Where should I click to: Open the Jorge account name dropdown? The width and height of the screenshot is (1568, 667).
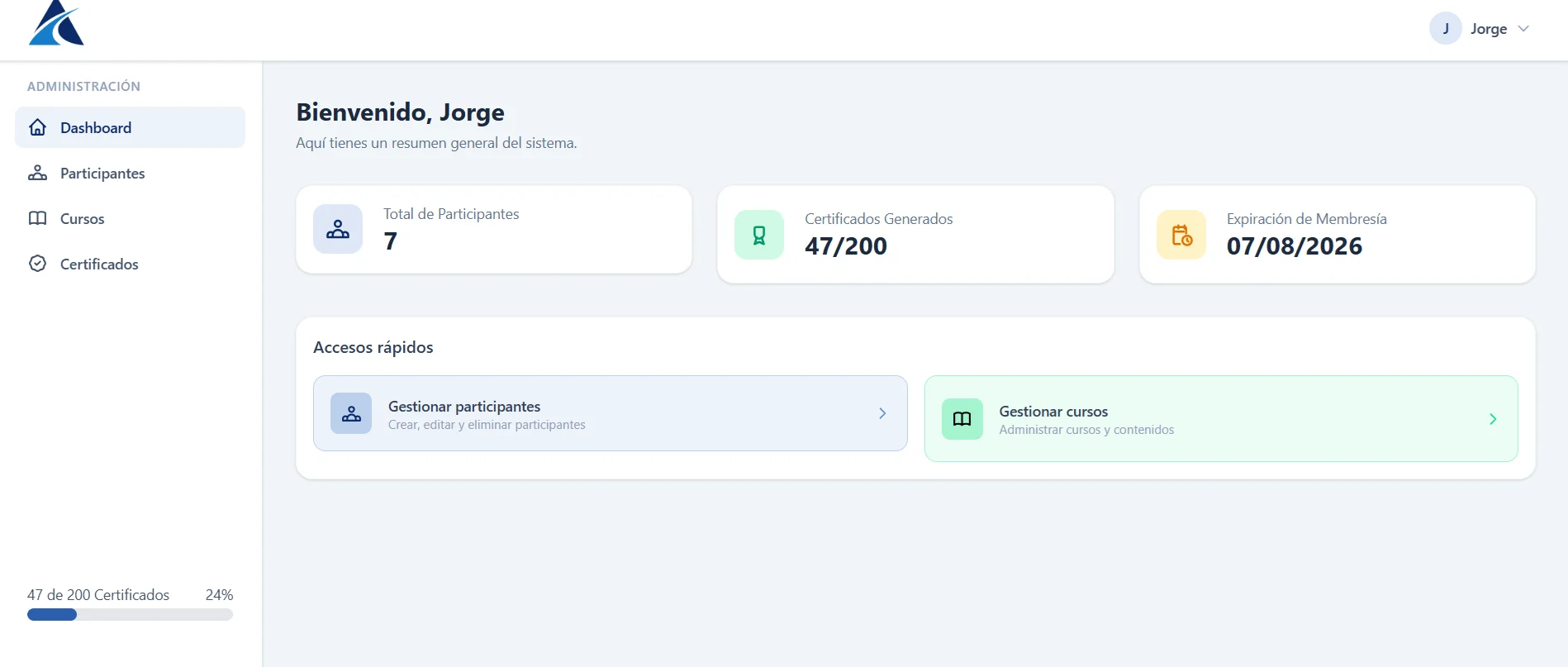(x=1489, y=29)
